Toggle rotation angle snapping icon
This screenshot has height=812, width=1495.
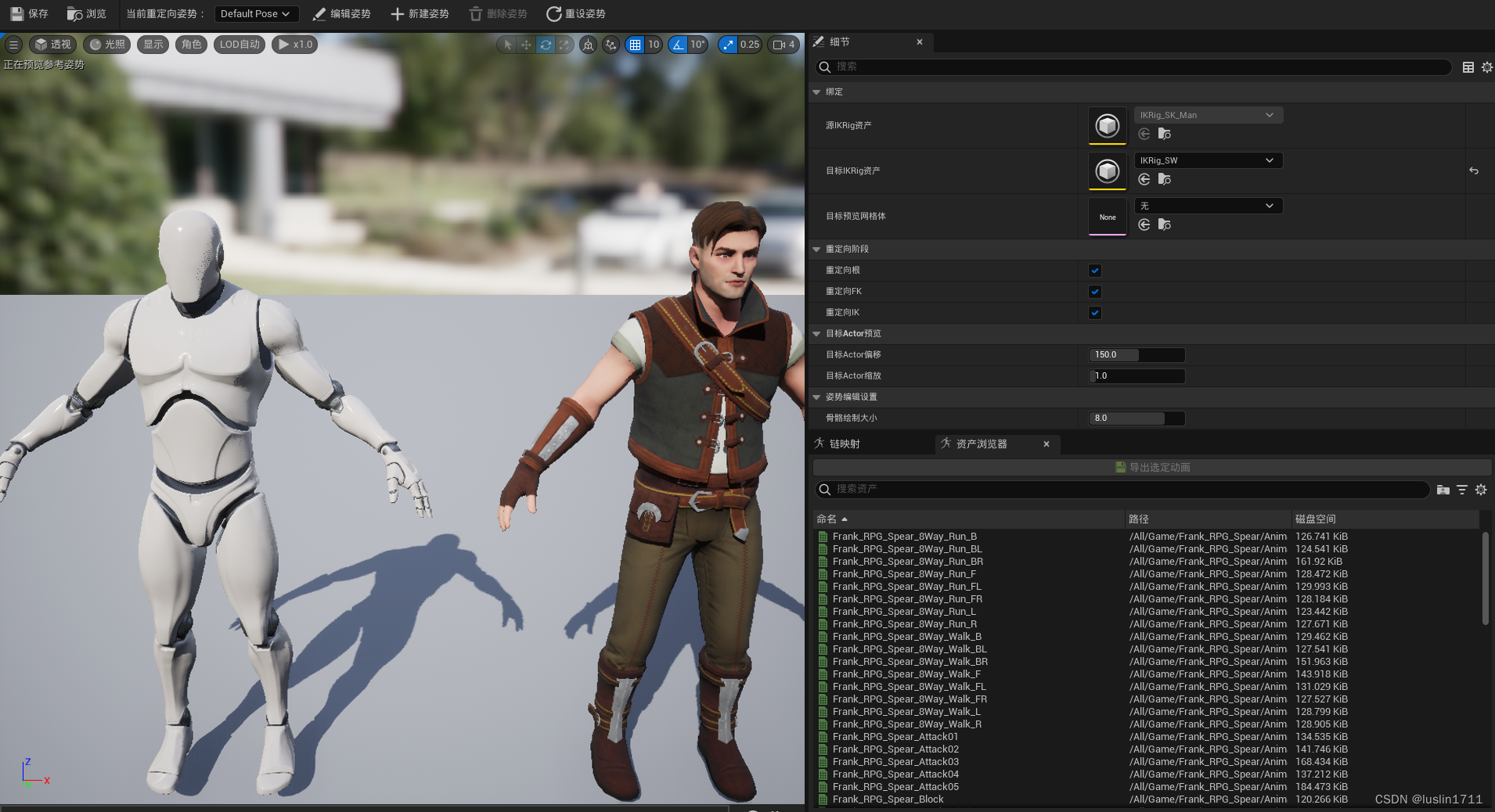tap(678, 45)
